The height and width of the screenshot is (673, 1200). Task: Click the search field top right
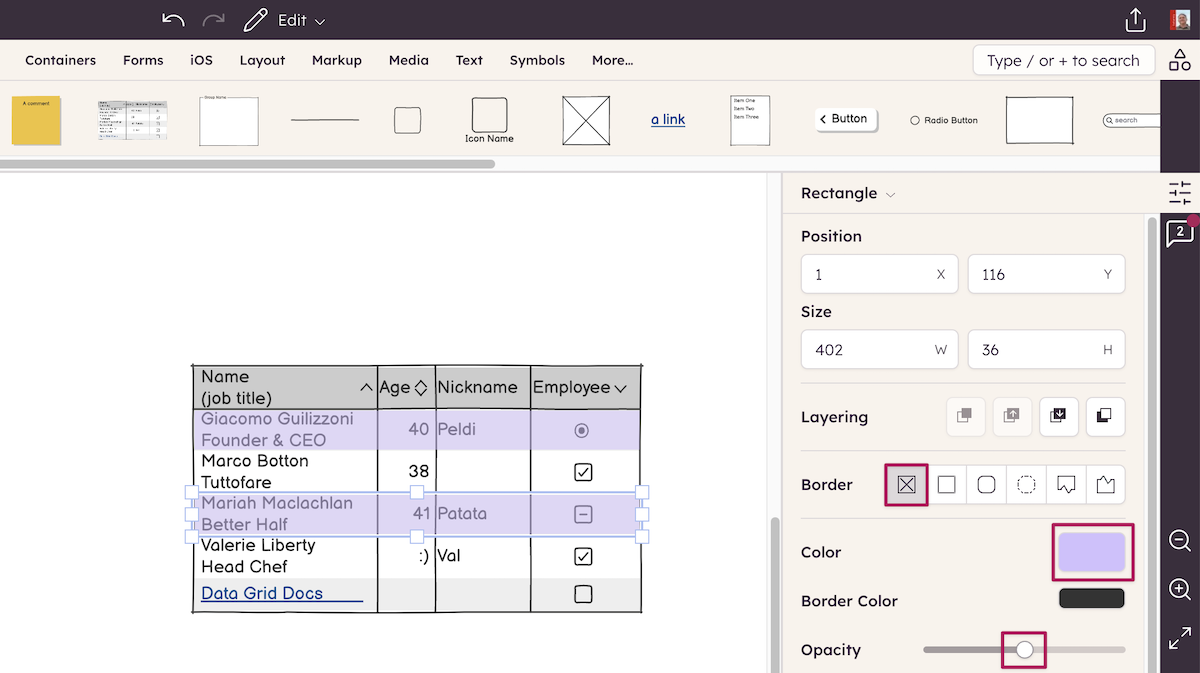coord(1063,60)
